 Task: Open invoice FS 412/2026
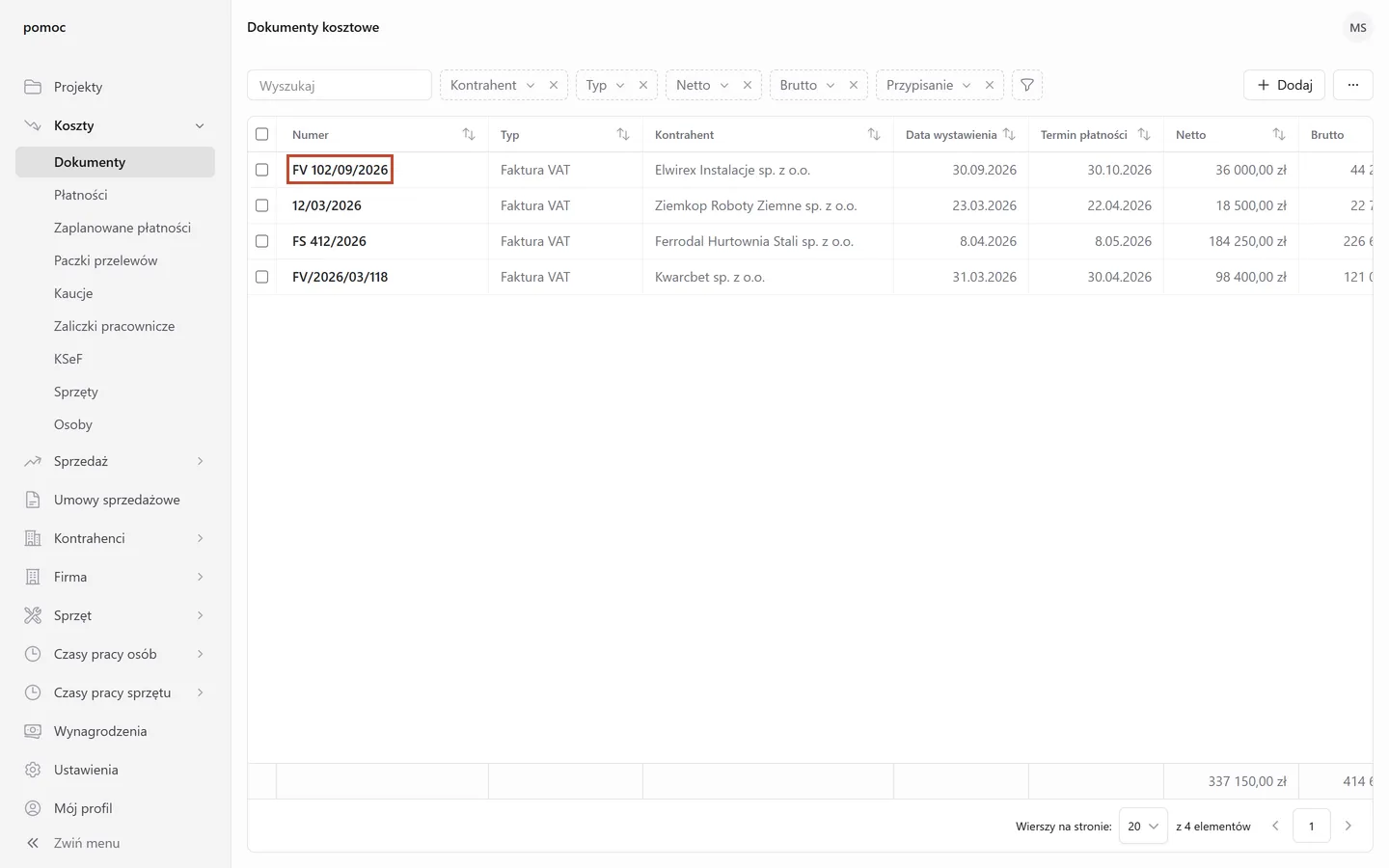pyautogui.click(x=329, y=241)
